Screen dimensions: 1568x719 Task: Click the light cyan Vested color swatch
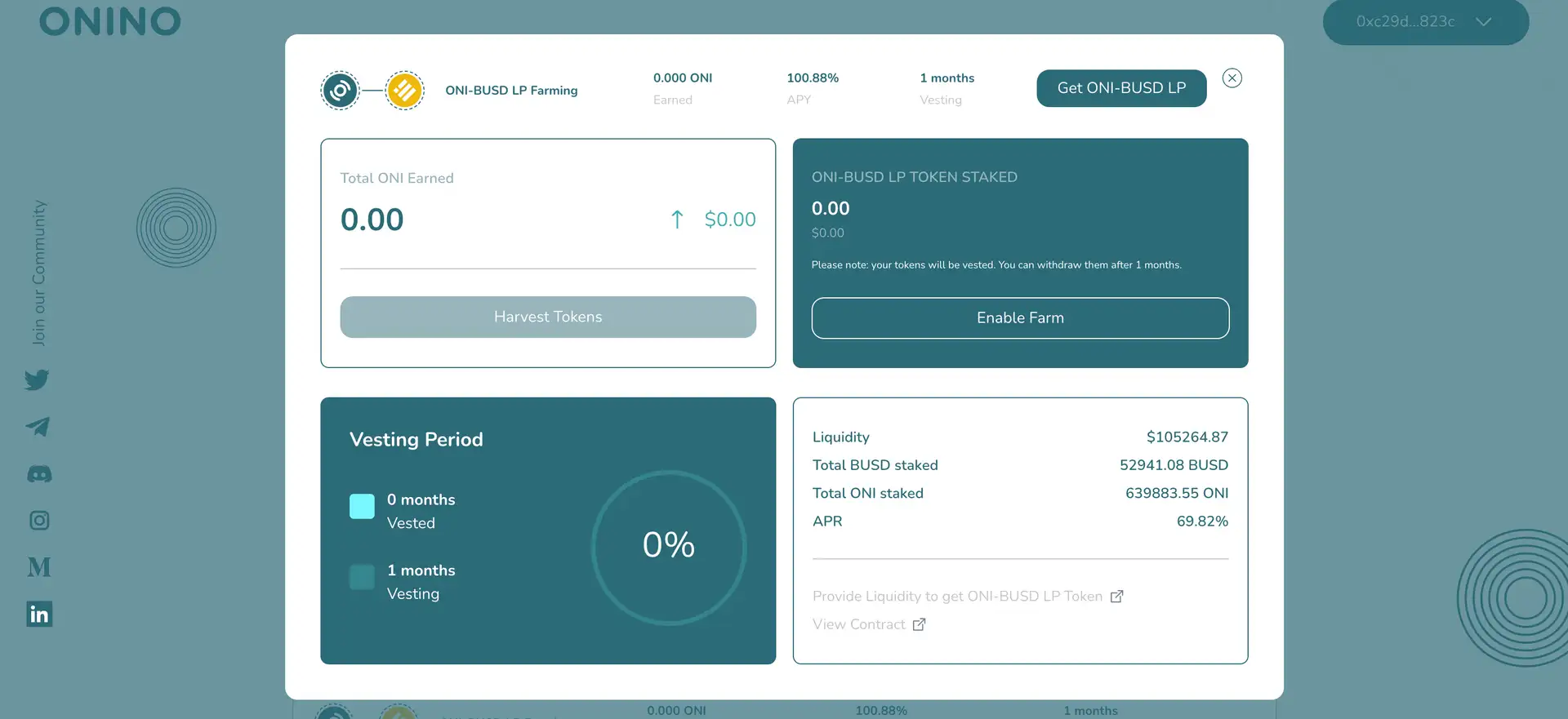tap(362, 507)
